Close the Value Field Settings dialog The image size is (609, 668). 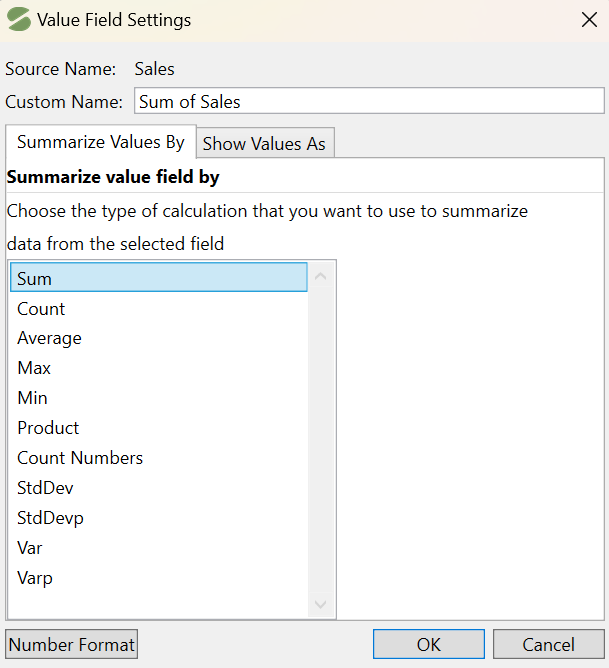coord(587,20)
